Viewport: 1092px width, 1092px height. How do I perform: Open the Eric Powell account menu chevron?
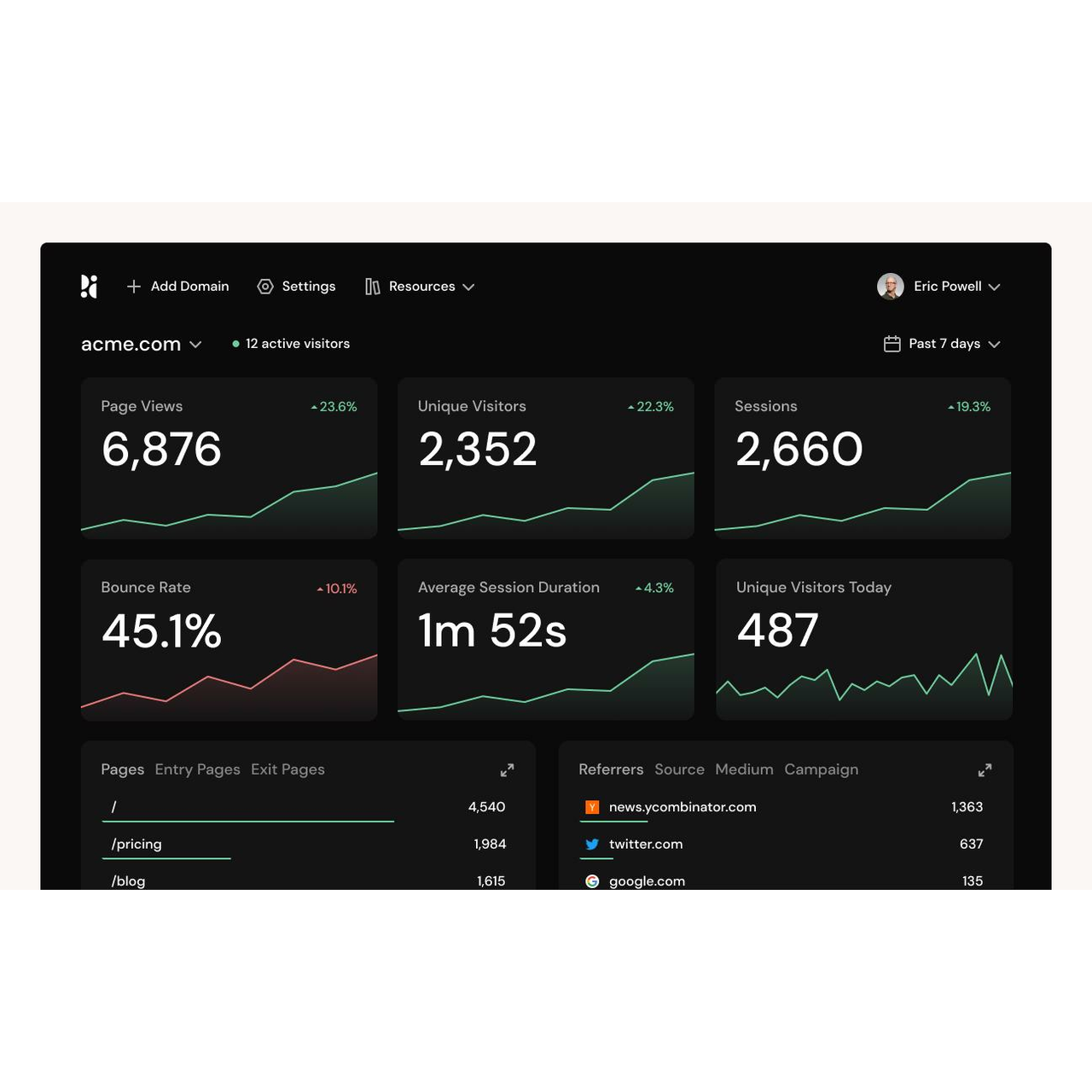pos(994,288)
